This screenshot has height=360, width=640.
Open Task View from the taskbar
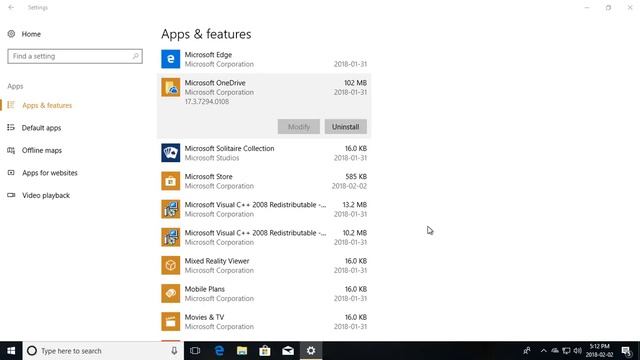195,351
